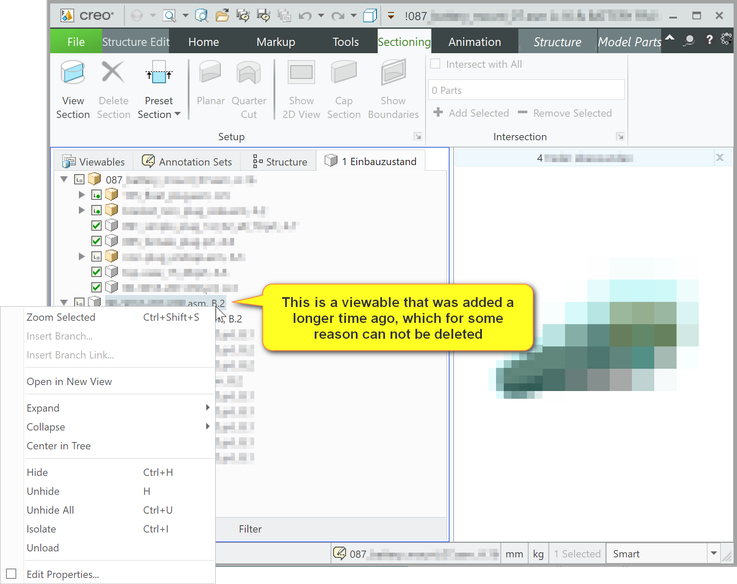Click the Show Boundaries icon
Screen dimensions: 737x584
393,72
